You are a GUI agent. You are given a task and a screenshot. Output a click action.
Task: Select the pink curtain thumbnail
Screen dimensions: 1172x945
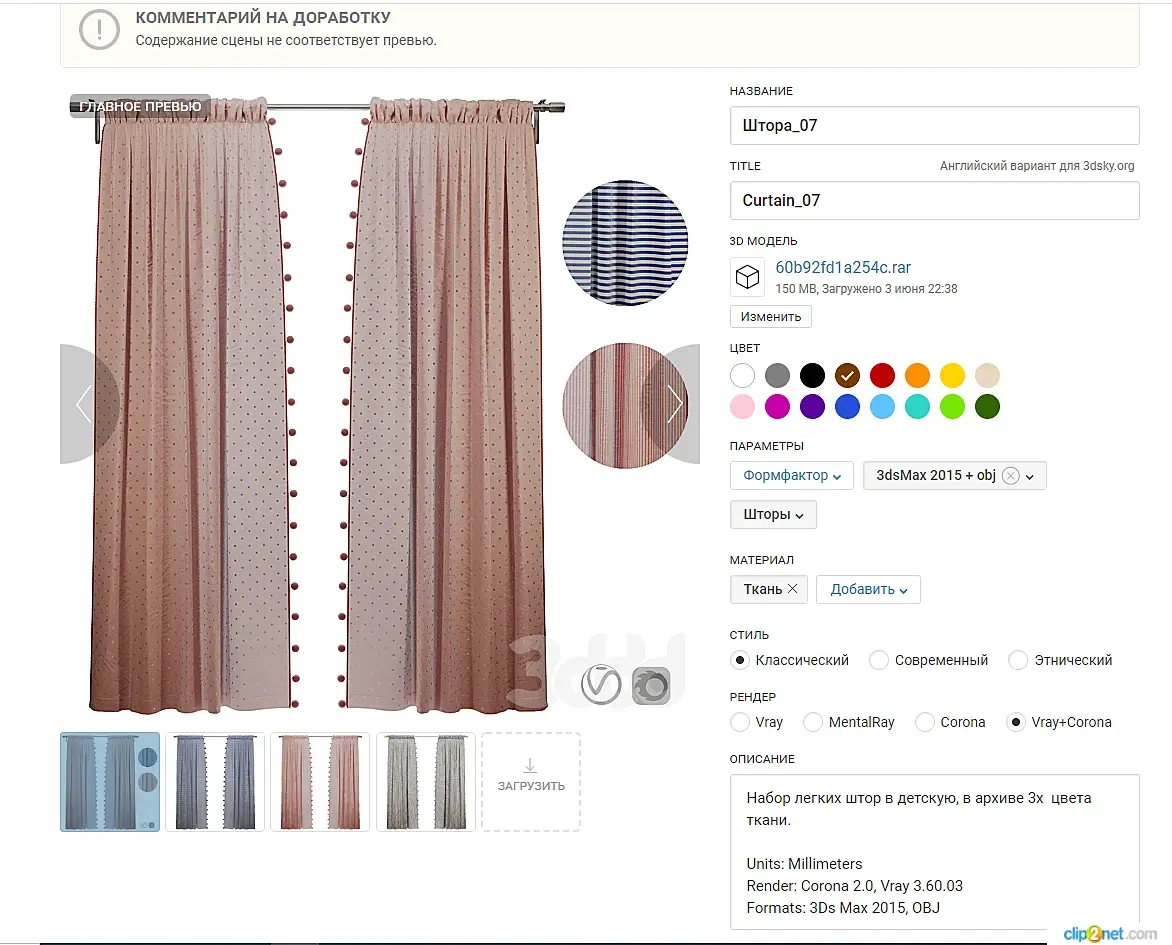[x=320, y=782]
